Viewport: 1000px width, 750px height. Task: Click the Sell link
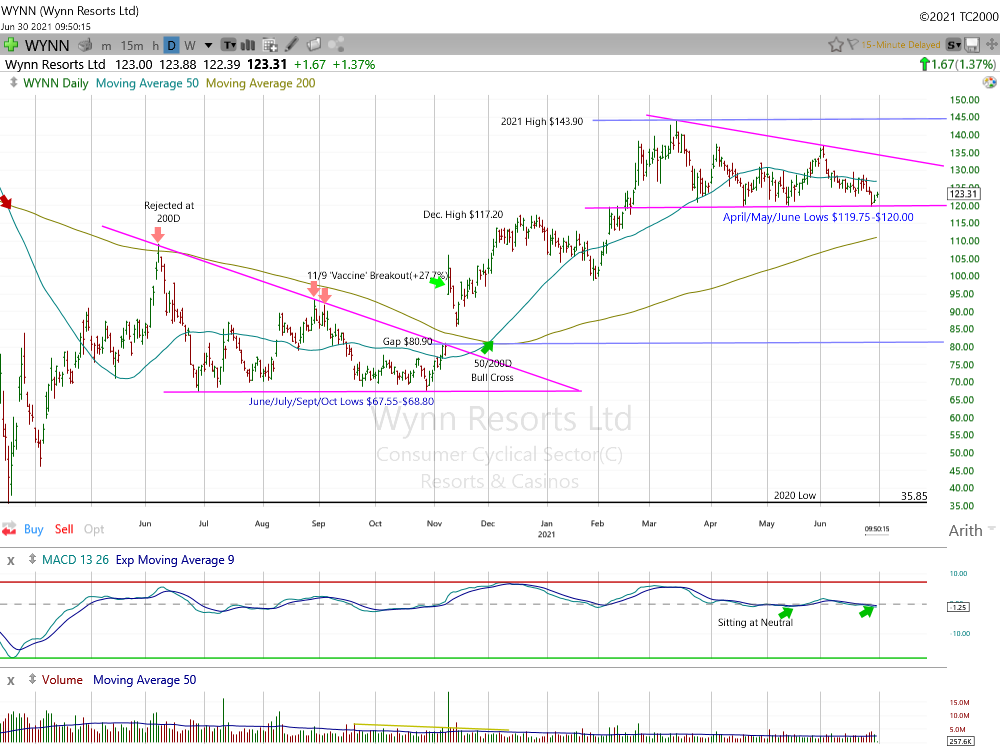64,529
